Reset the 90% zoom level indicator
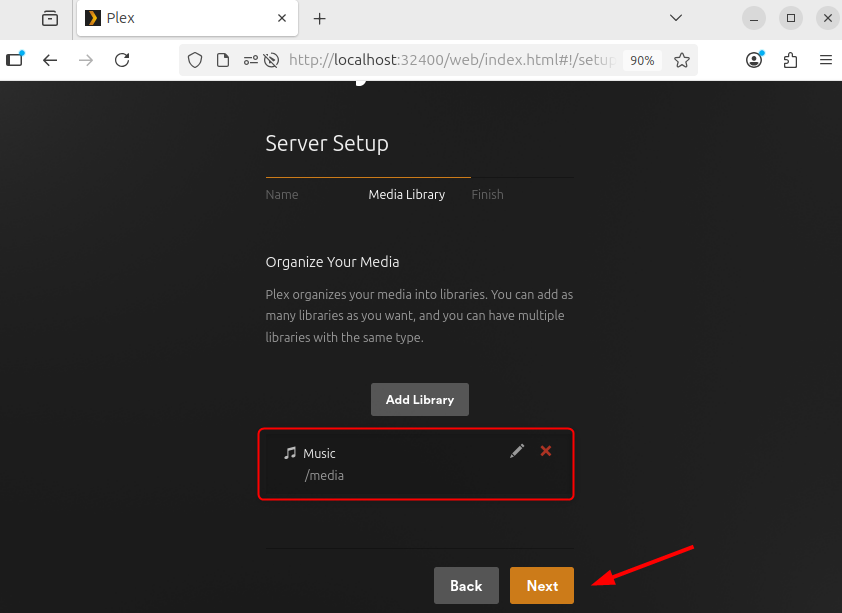This screenshot has width=842, height=613. click(x=642, y=60)
